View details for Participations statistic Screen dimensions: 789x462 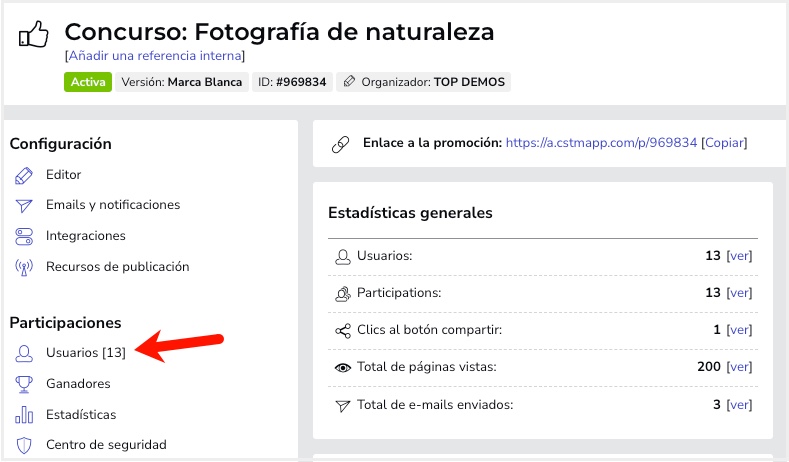pyautogui.click(x=739, y=293)
